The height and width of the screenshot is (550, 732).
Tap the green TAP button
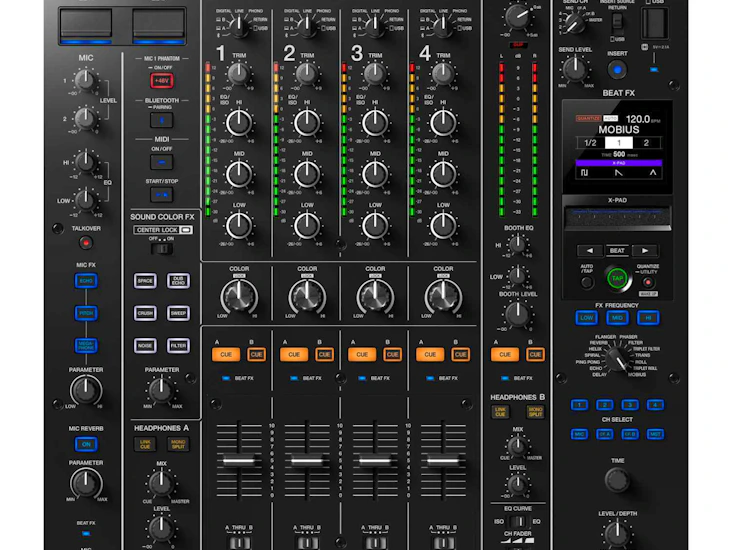pos(617,278)
